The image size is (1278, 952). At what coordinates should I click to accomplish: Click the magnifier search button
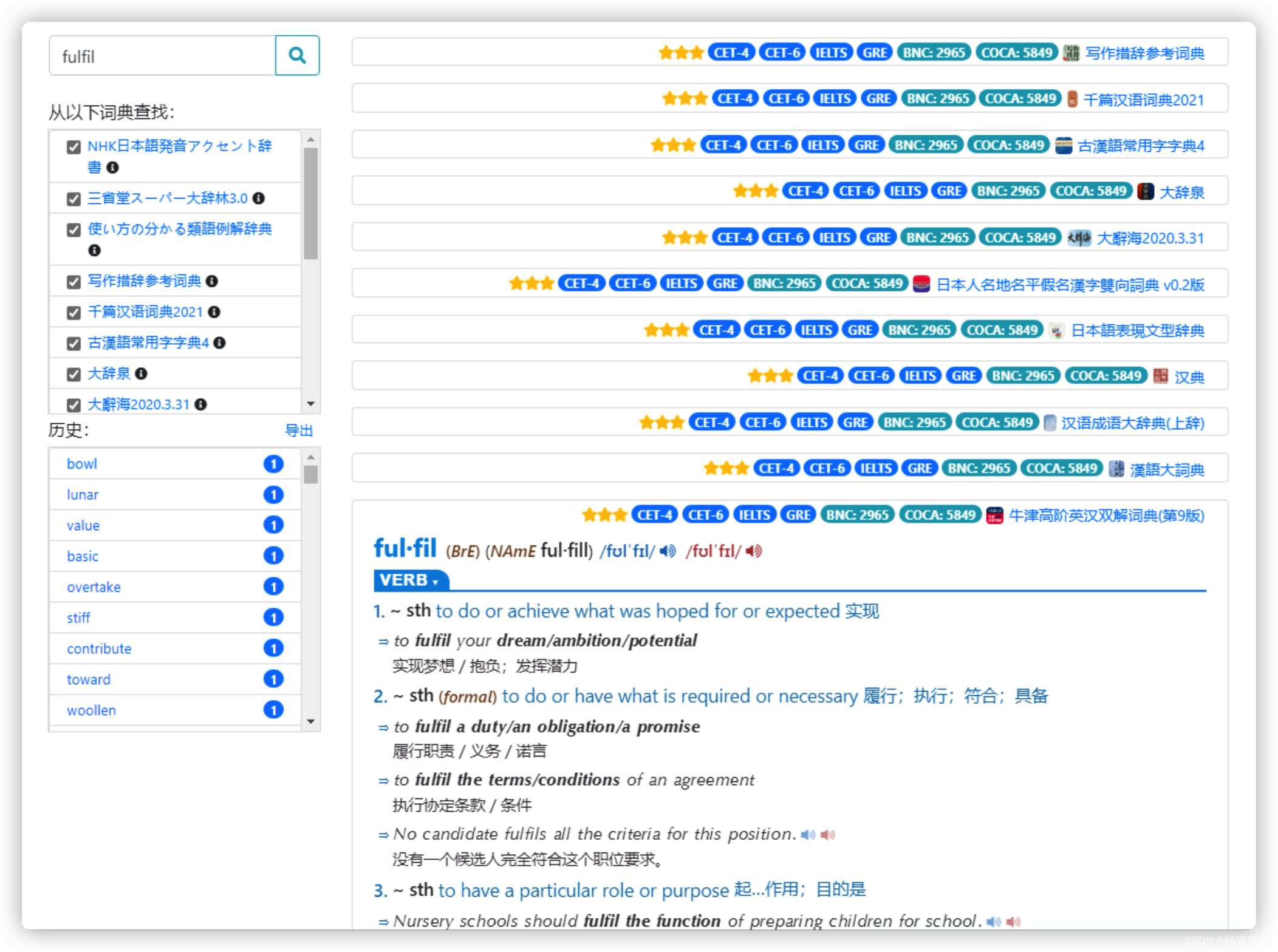pos(297,56)
